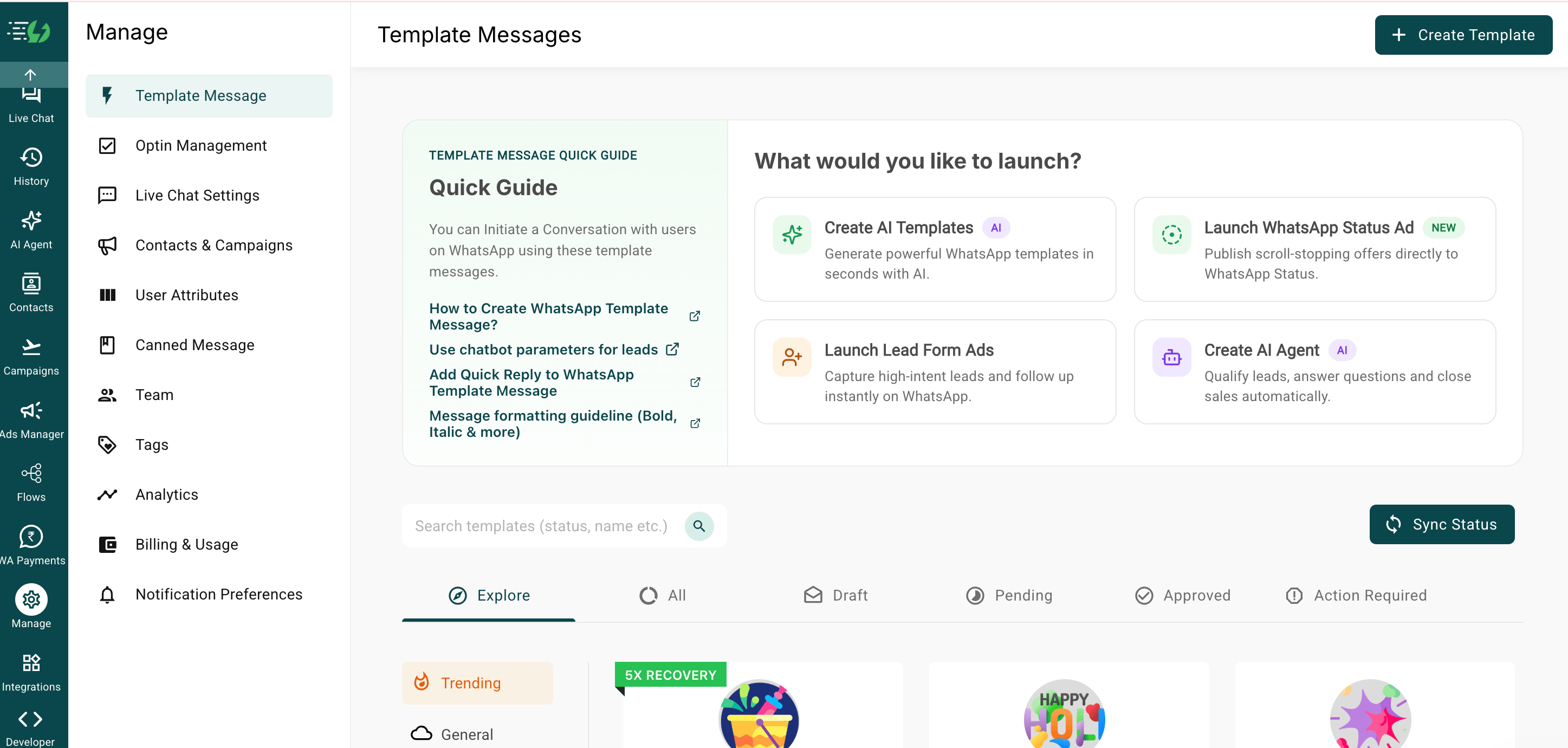Open History in left sidebar
The image size is (1568, 748).
pyautogui.click(x=31, y=166)
